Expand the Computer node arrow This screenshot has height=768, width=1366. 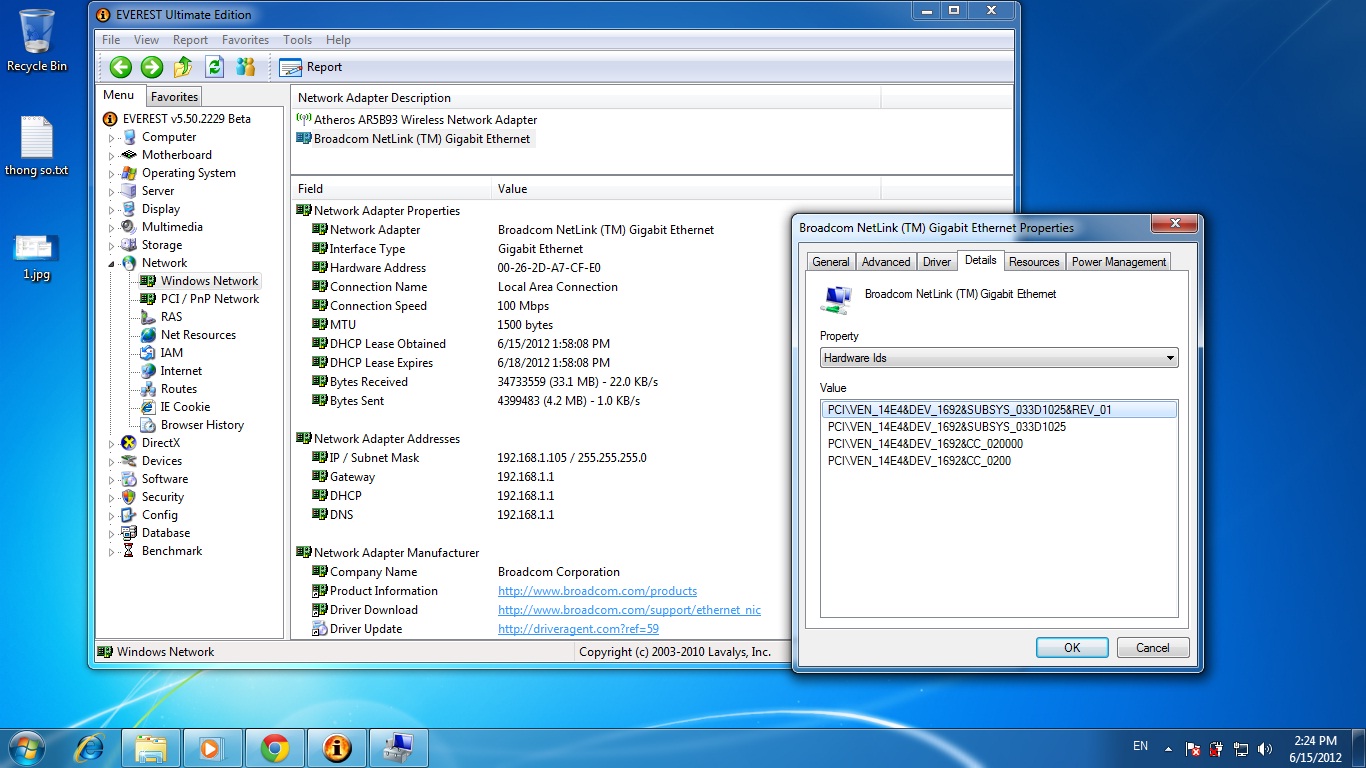pos(112,138)
